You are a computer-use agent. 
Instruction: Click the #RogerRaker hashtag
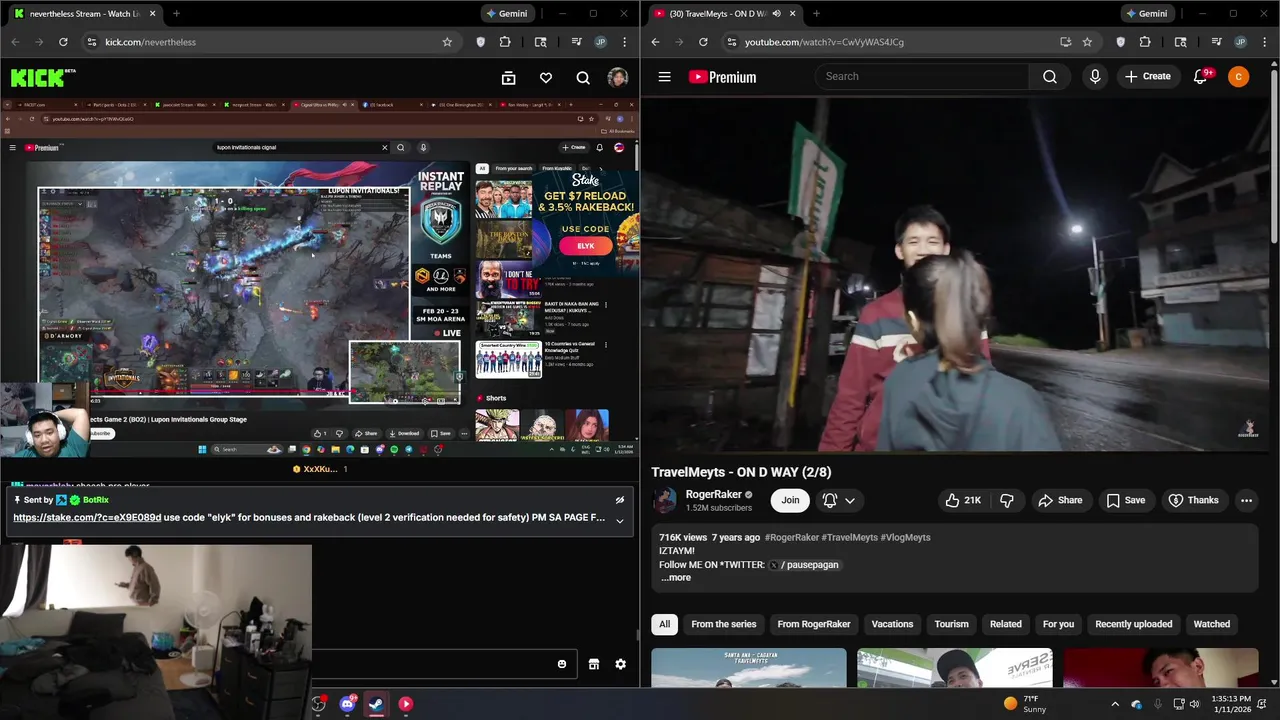[x=791, y=537]
